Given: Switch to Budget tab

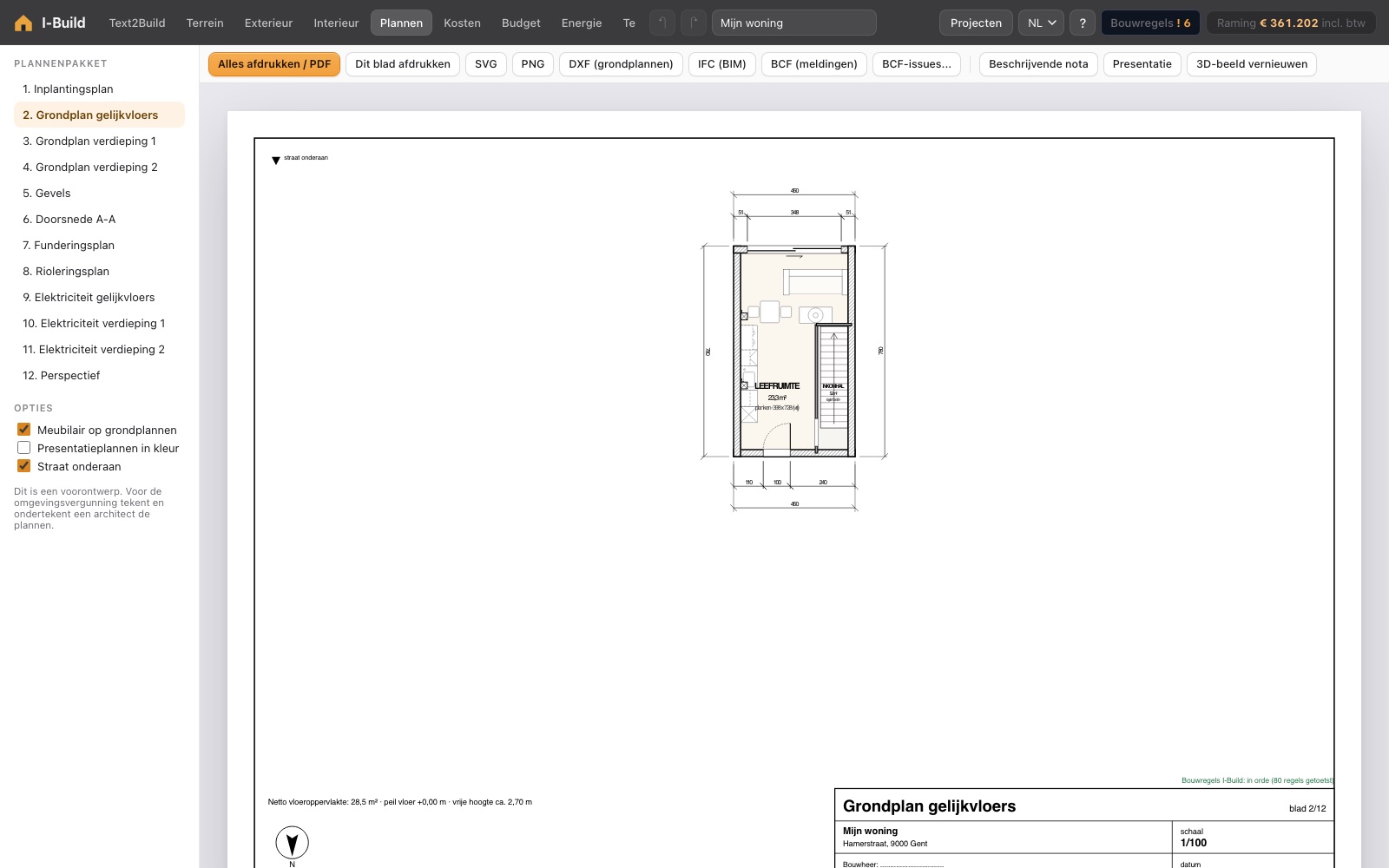Looking at the screenshot, I should [x=521, y=23].
